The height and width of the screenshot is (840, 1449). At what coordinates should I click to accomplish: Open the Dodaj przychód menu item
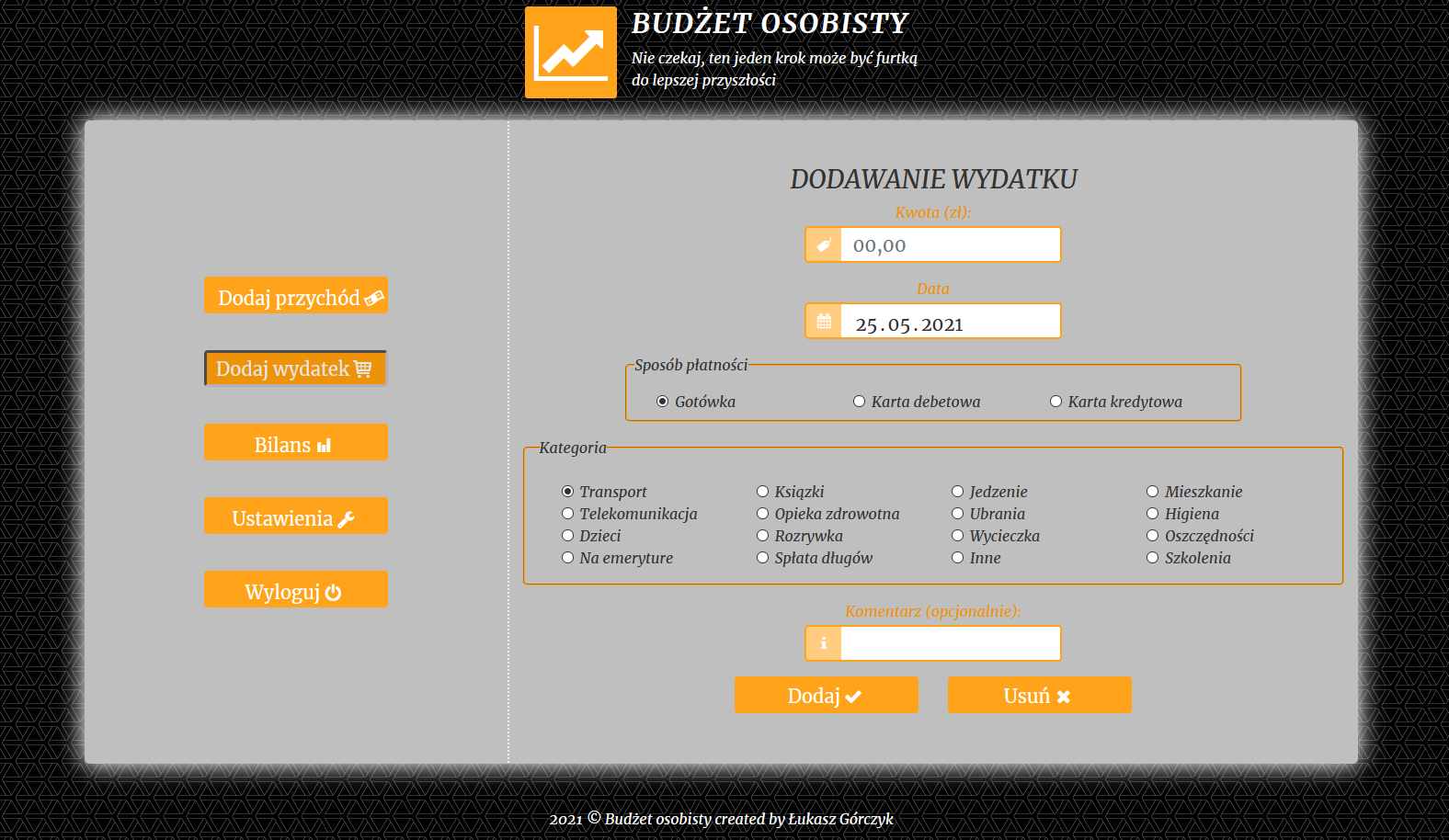coord(295,296)
